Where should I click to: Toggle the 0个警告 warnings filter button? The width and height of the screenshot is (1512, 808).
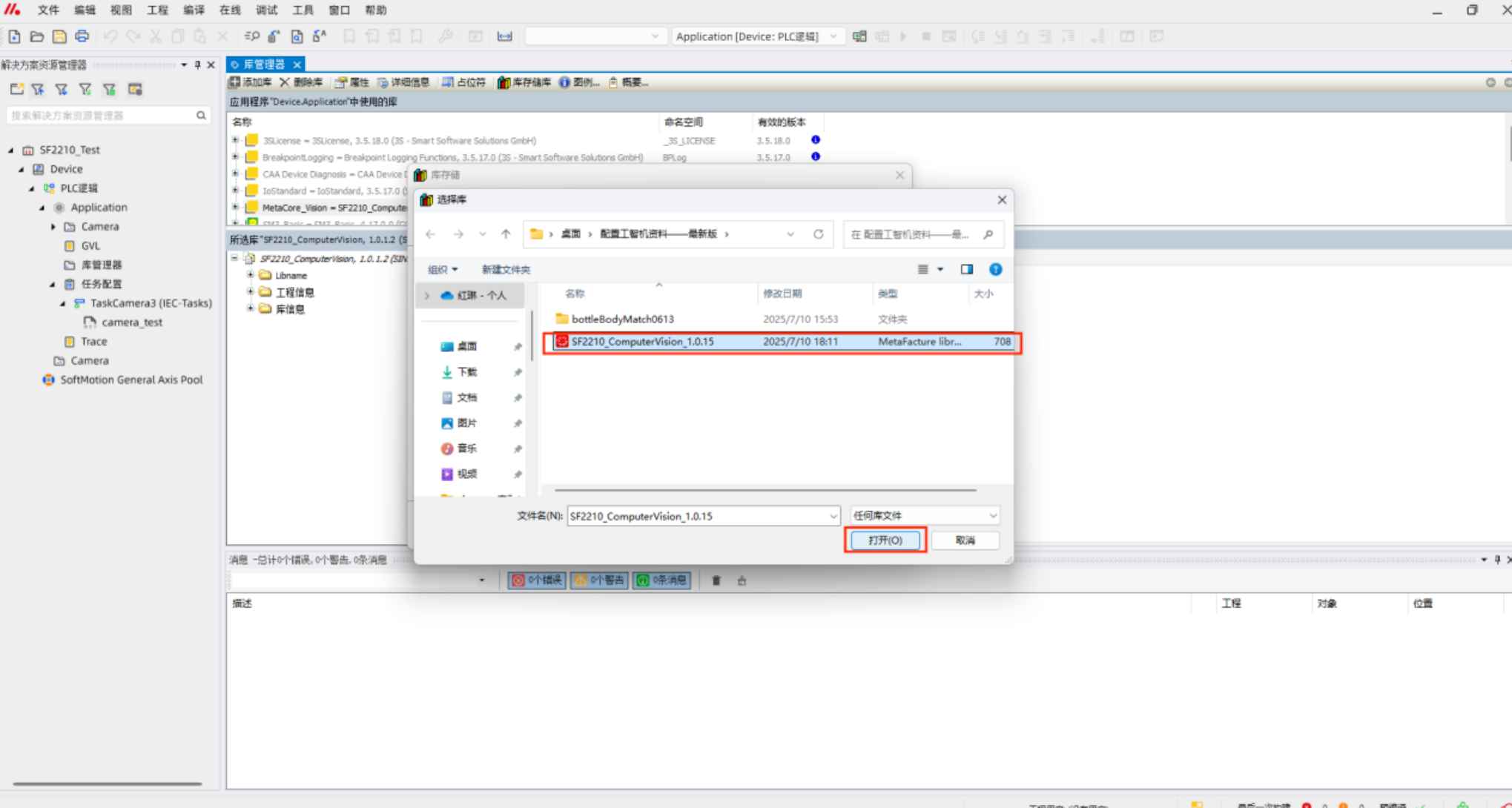click(599, 580)
